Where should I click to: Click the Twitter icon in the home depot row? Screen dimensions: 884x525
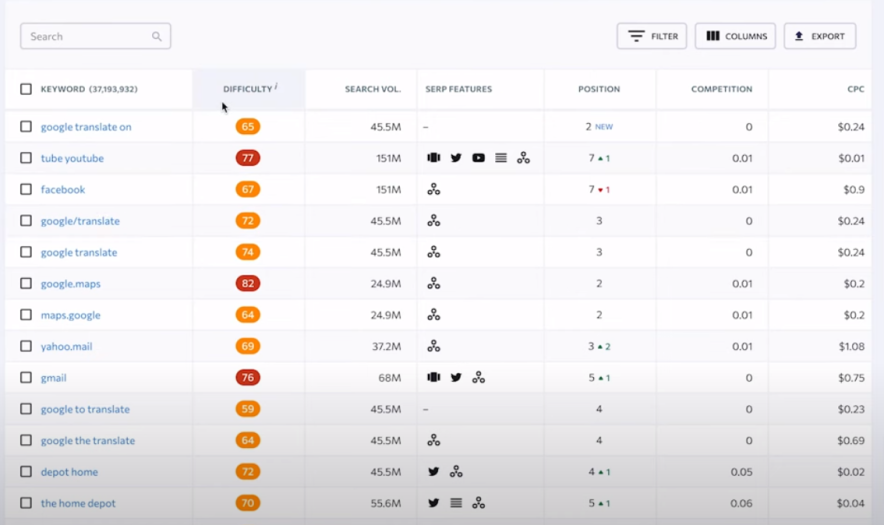(434, 503)
